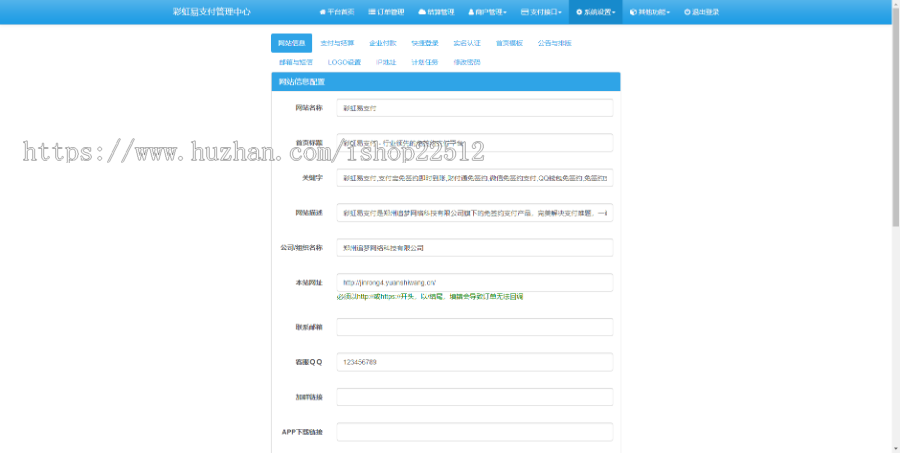Open the 快捷登录 tab
The image size is (900, 453).
(x=425, y=43)
